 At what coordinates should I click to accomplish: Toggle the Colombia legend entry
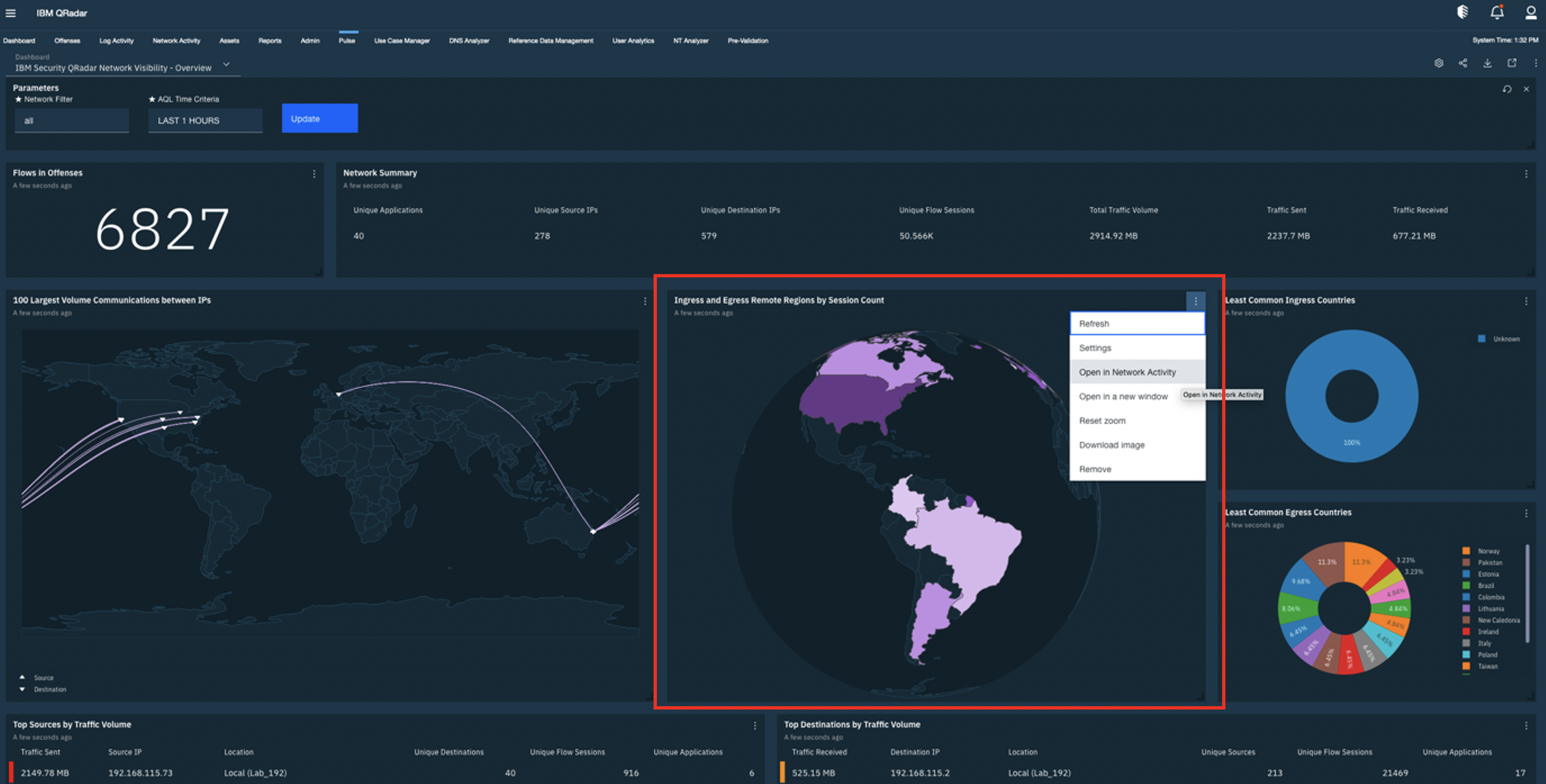tap(1484, 597)
